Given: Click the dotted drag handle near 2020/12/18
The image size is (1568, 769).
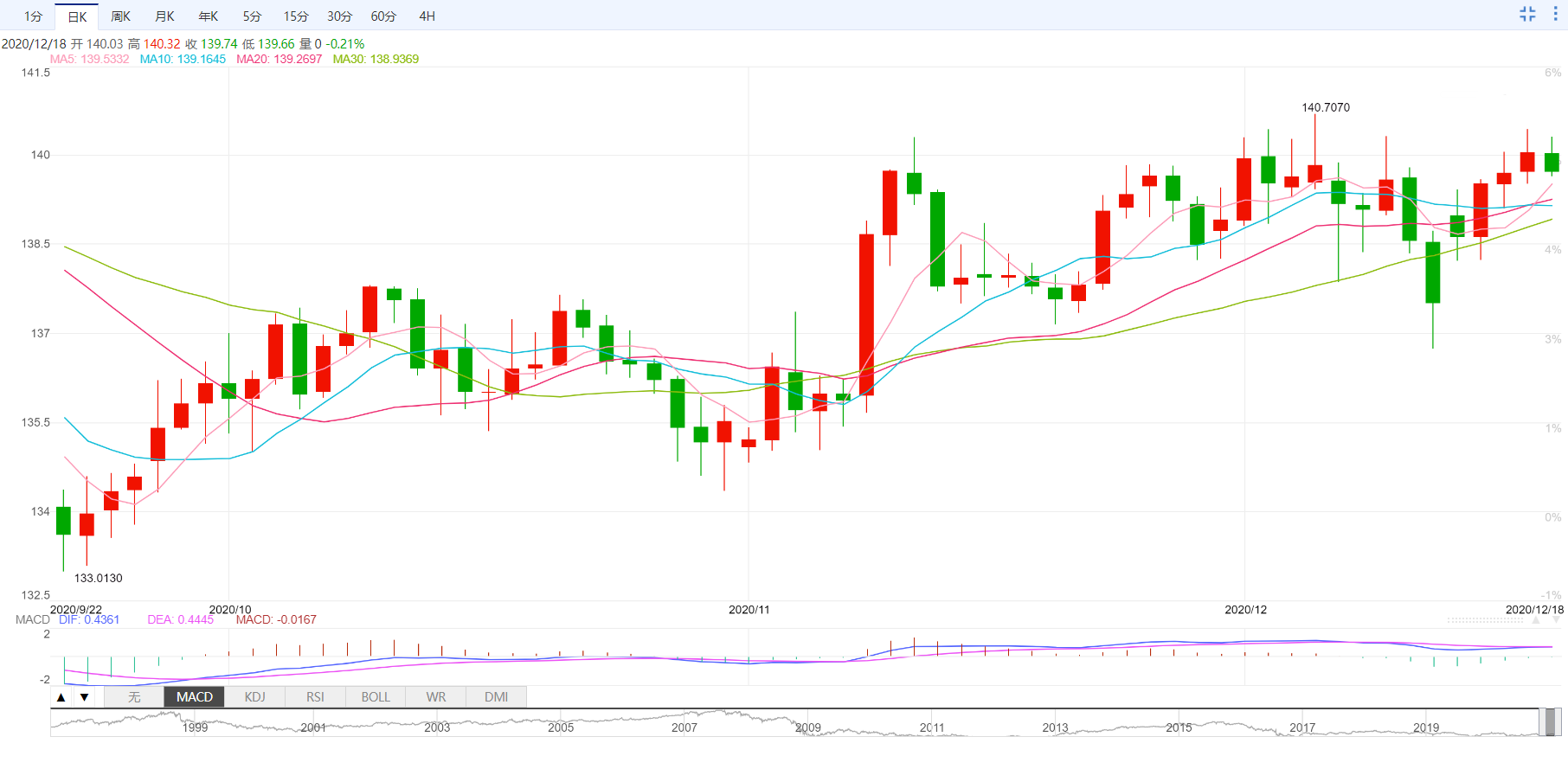Looking at the screenshot, I should tap(1485, 620).
